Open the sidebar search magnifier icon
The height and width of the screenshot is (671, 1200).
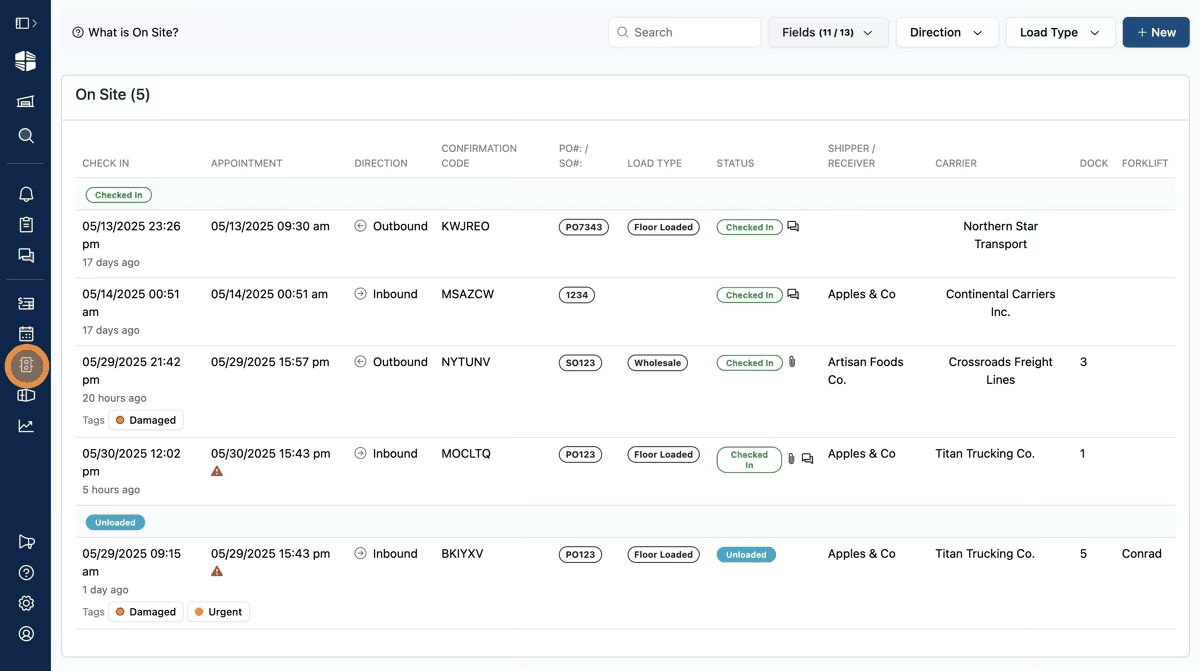(26, 136)
